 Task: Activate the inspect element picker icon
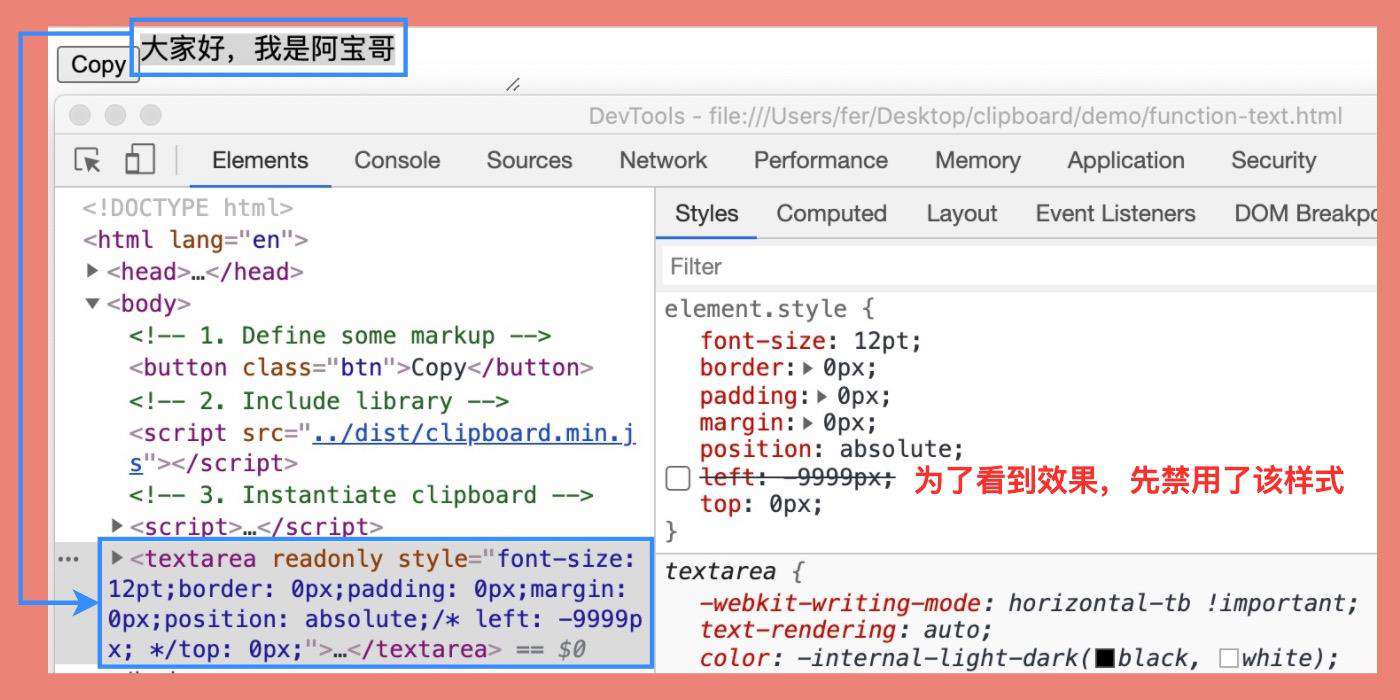[x=88, y=160]
